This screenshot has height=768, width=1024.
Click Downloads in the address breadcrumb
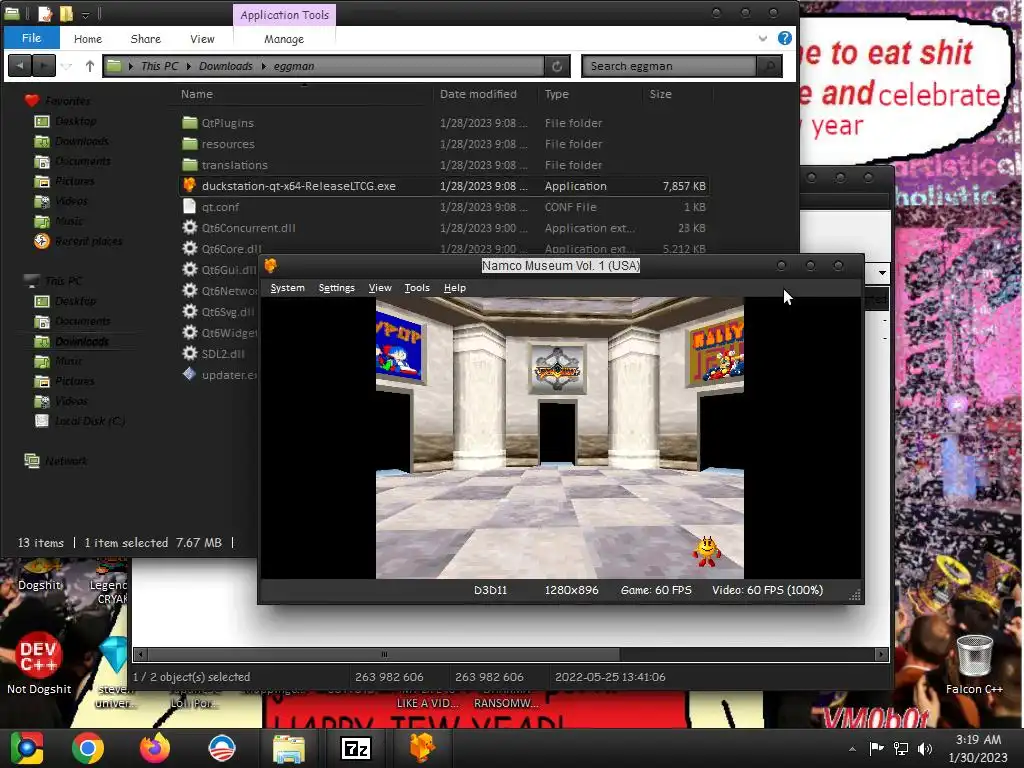pyautogui.click(x=225, y=66)
